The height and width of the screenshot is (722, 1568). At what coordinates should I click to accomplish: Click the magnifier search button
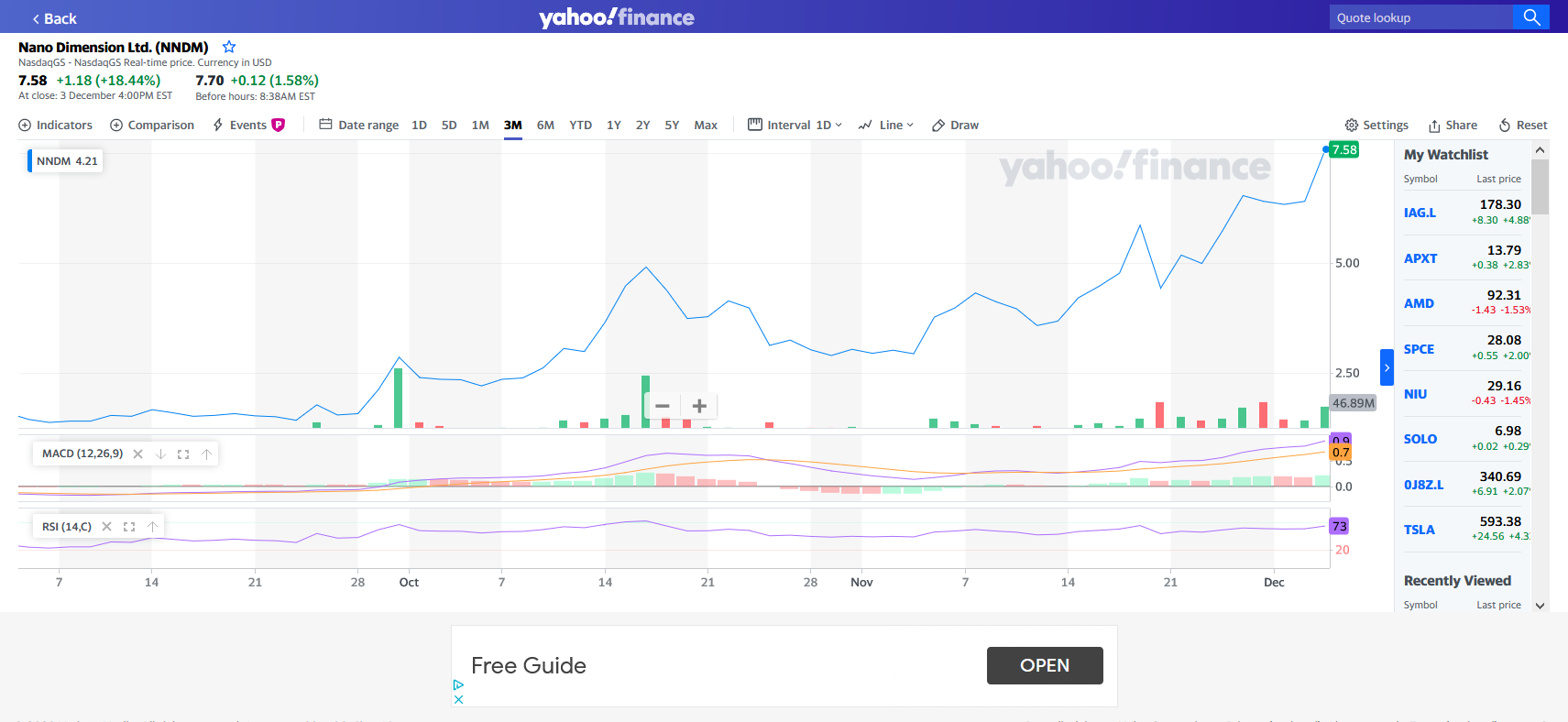[1531, 17]
